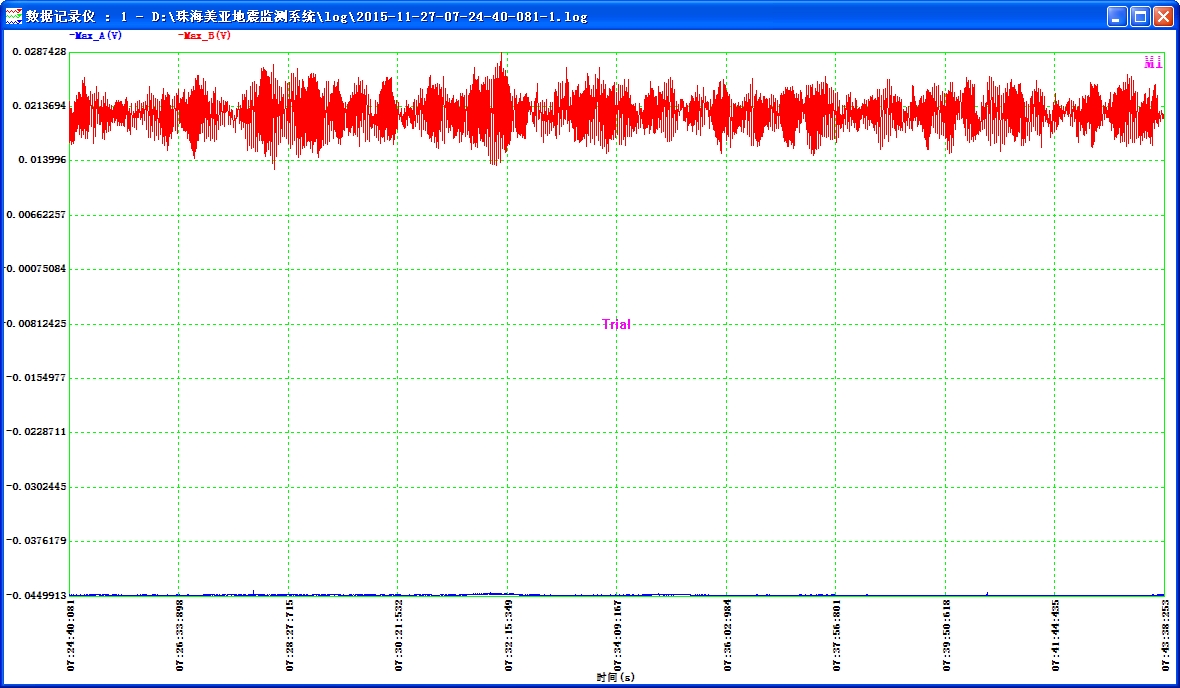The width and height of the screenshot is (1180, 688).
Task: Click the Y-axis value -0.0154977
Action: coord(37,378)
